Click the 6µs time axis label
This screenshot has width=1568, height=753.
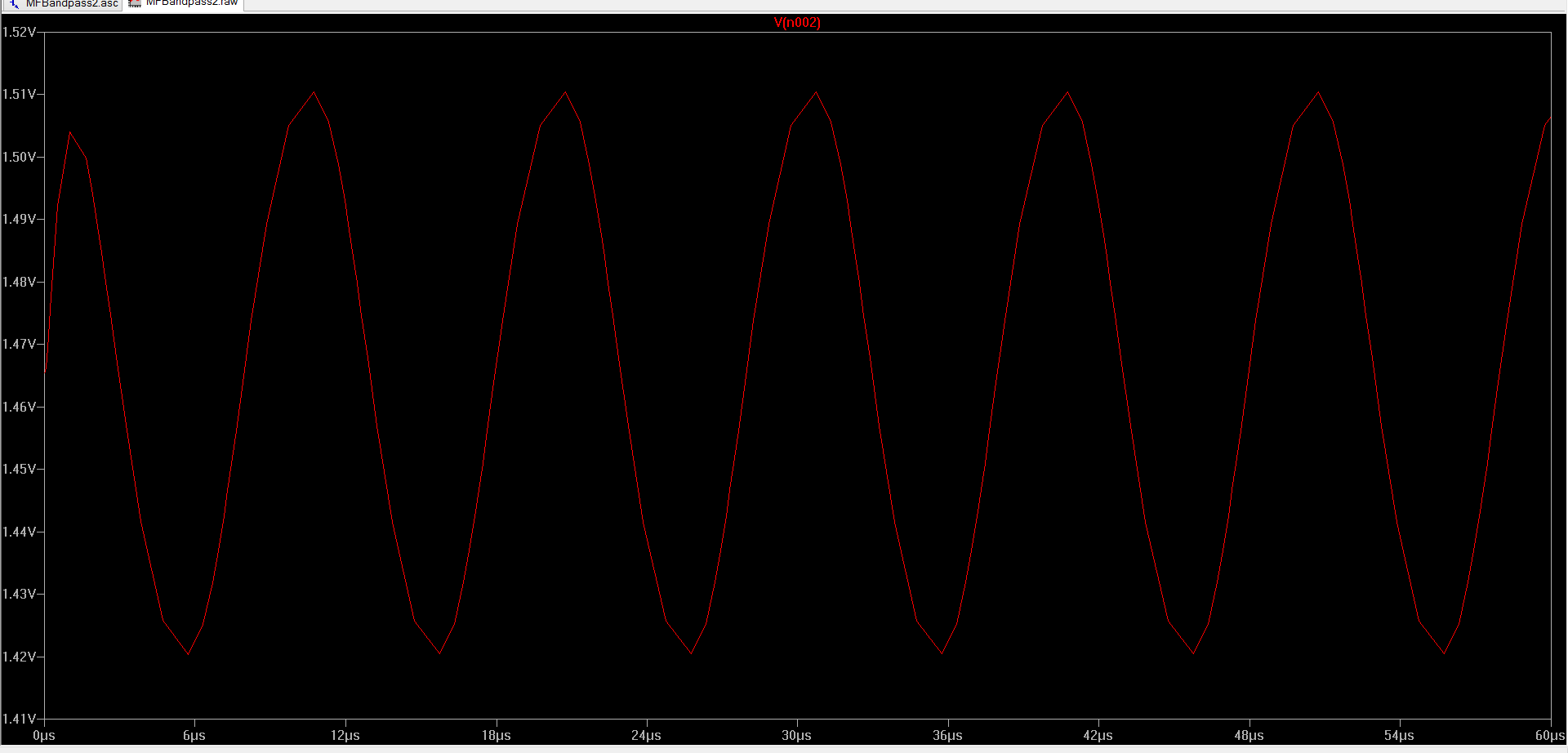point(194,736)
